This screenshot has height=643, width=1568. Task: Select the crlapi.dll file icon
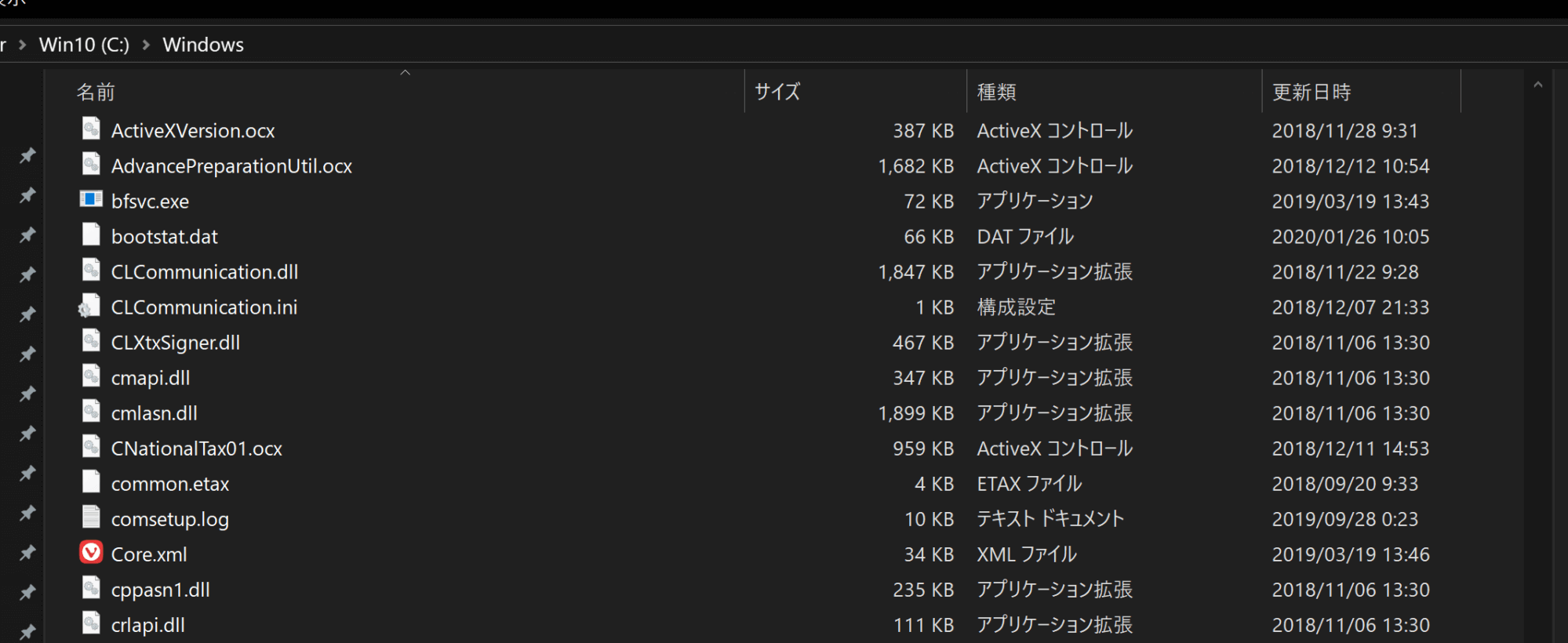pyautogui.click(x=91, y=623)
